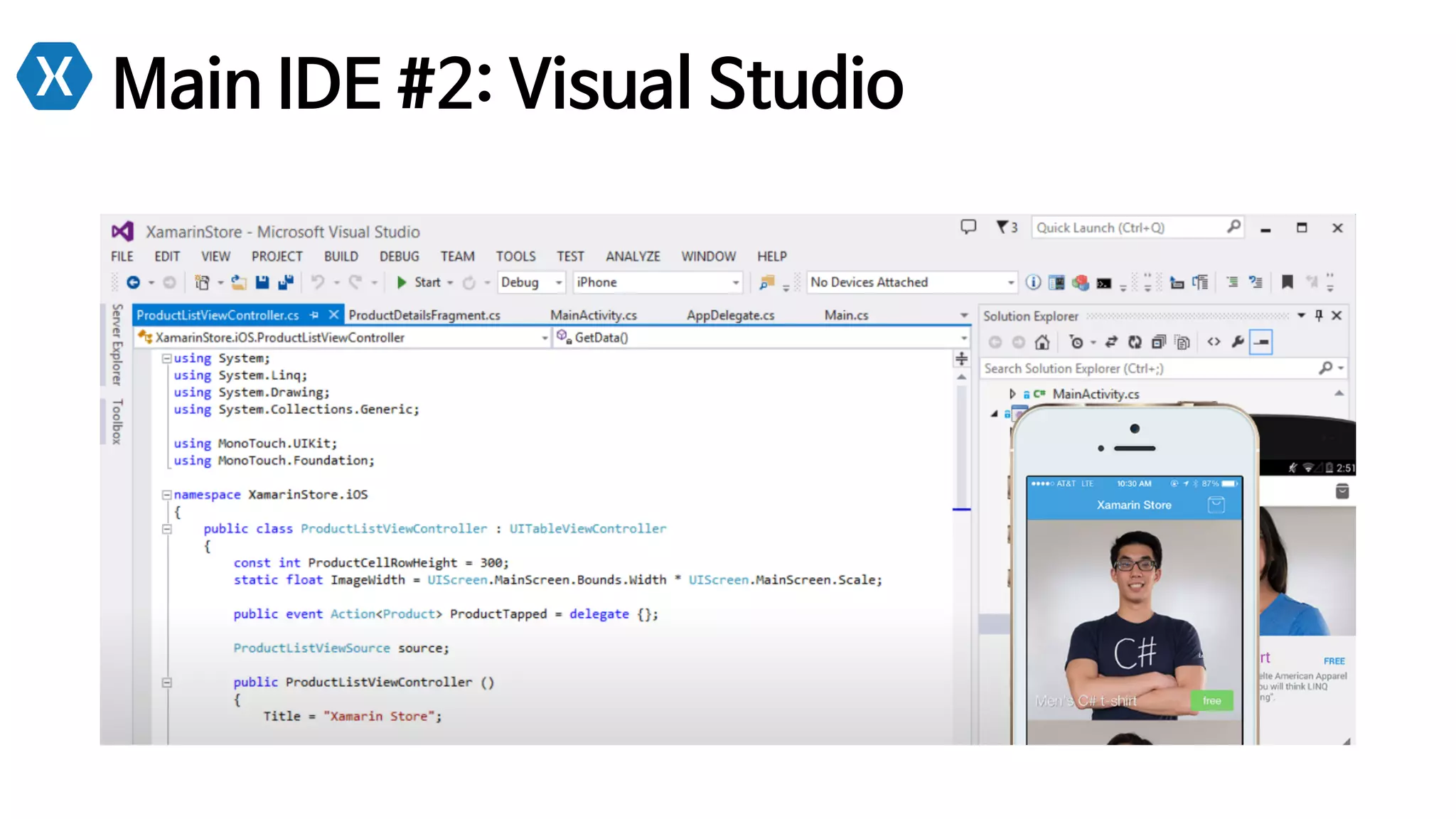Image resolution: width=1456 pixels, height=819 pixels.
Task: Open the iOS simulator settings icon
Action: (1056, 282)
